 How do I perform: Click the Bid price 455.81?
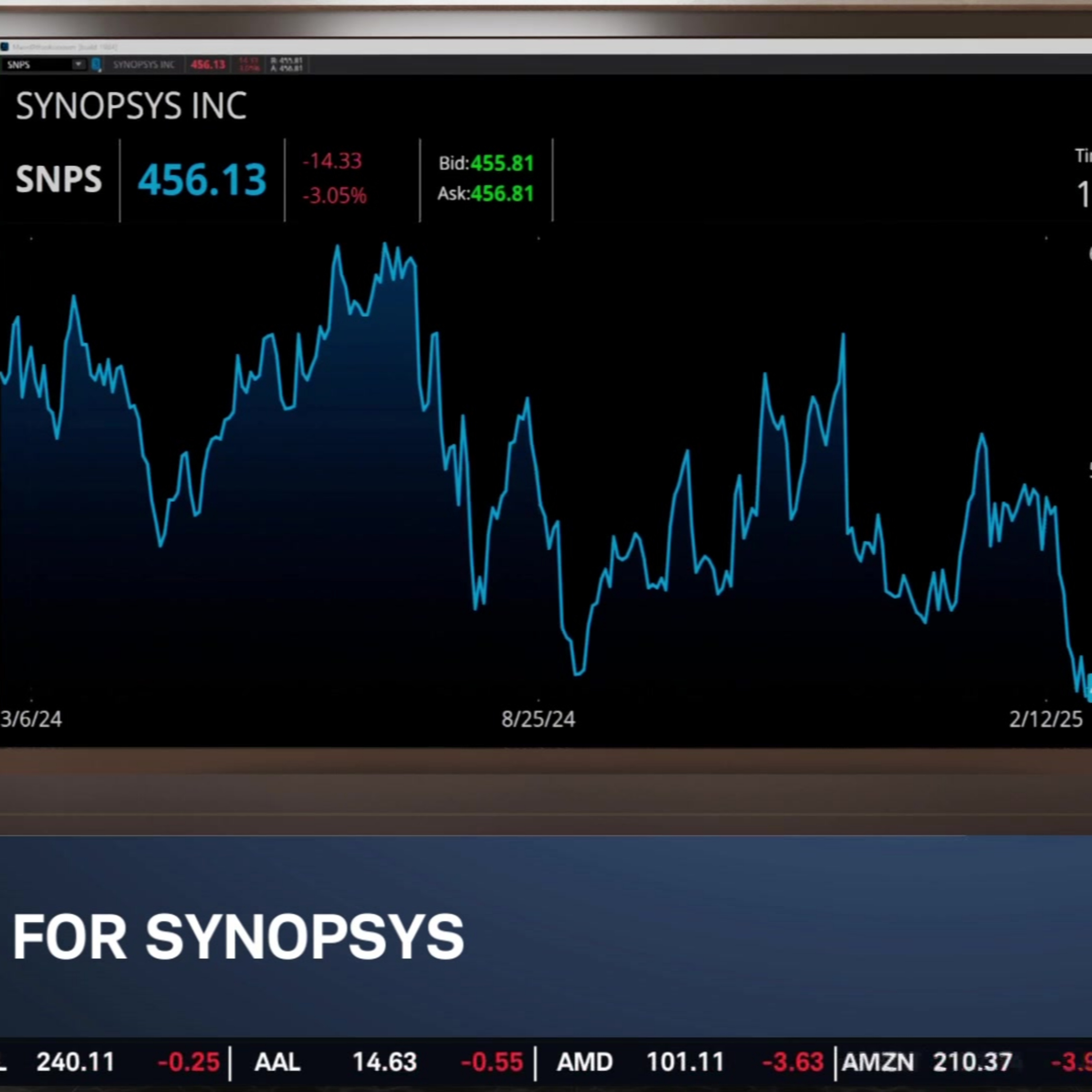point(502,163)
